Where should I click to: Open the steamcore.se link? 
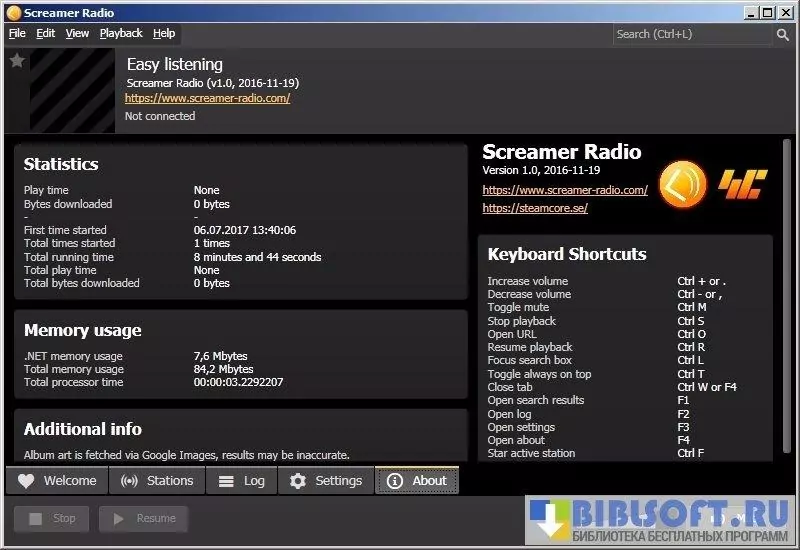pyautogui.click(x=535, y=208)
